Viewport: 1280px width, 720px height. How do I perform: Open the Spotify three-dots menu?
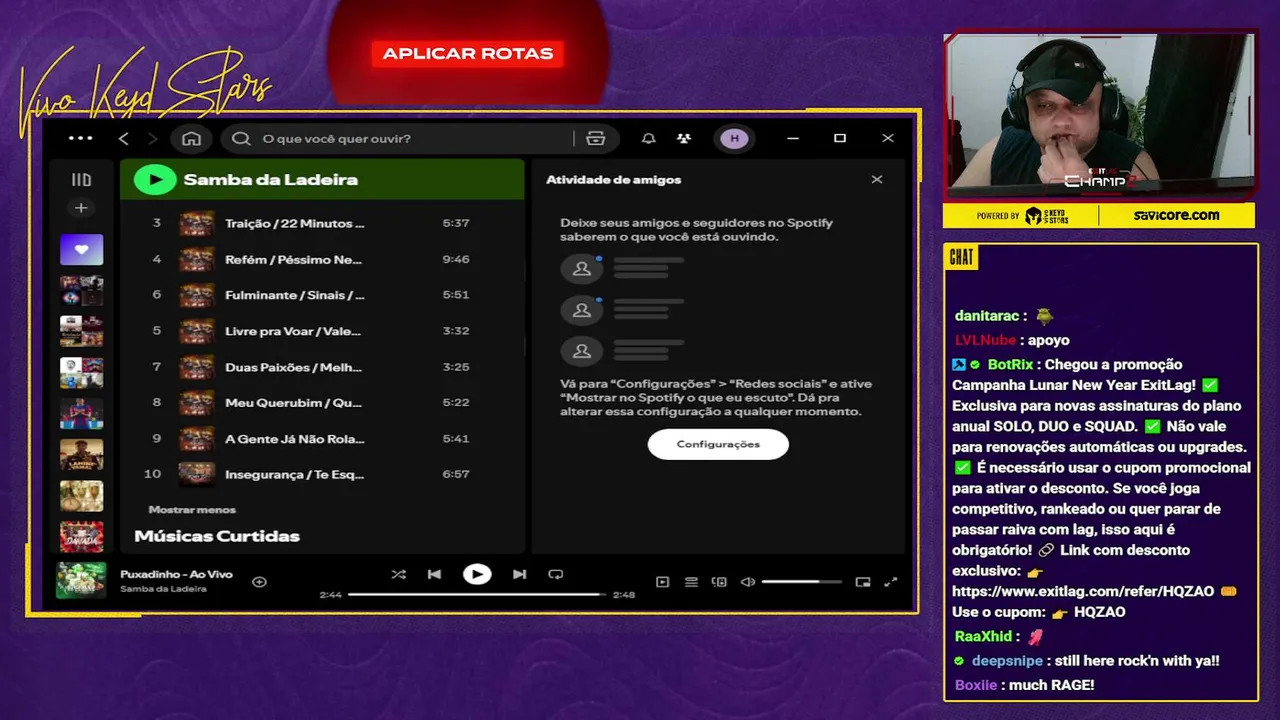(x=80, y=138)
